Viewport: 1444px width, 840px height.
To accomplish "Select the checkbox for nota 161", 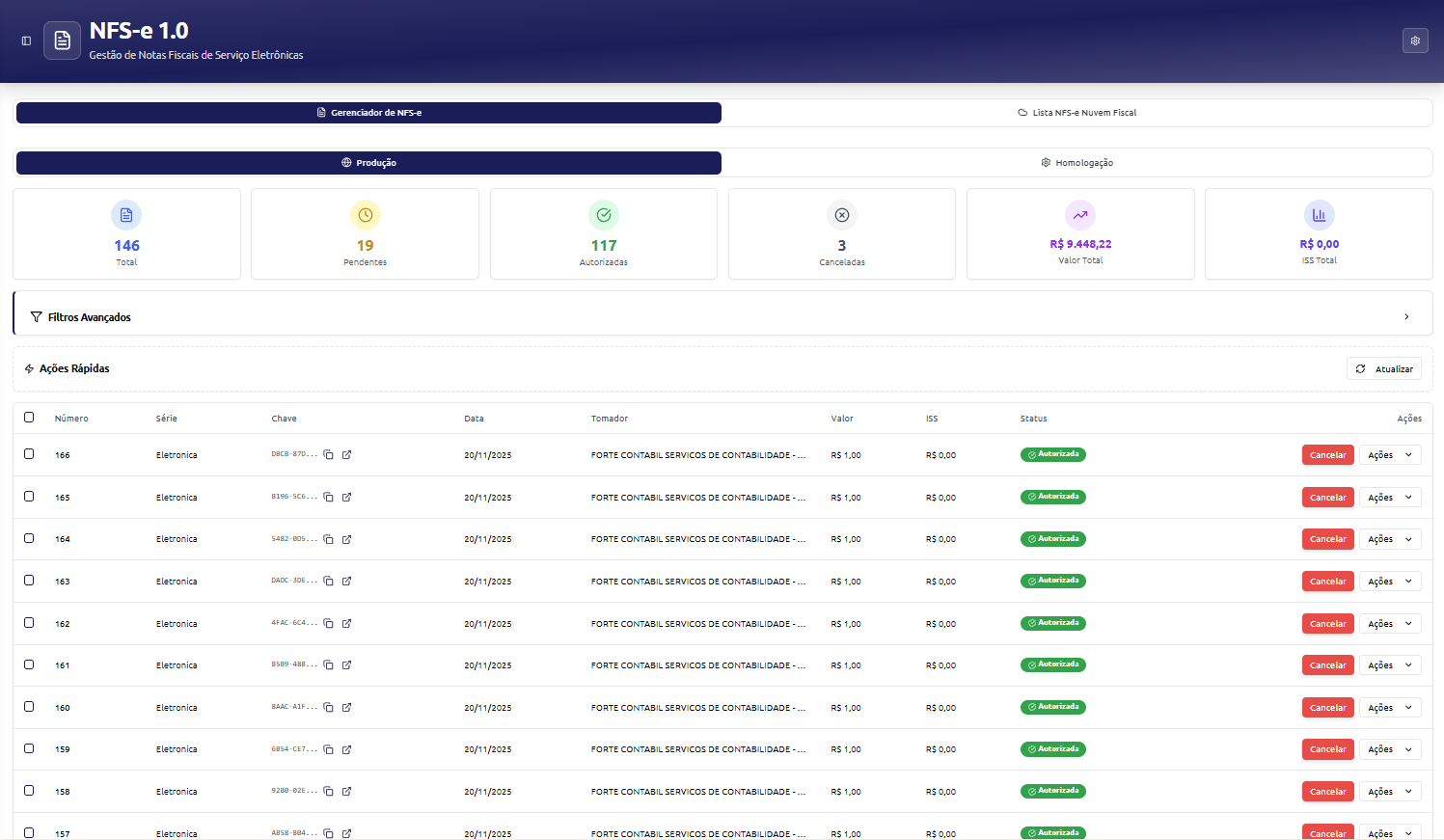I will click(x=29, y=664).
